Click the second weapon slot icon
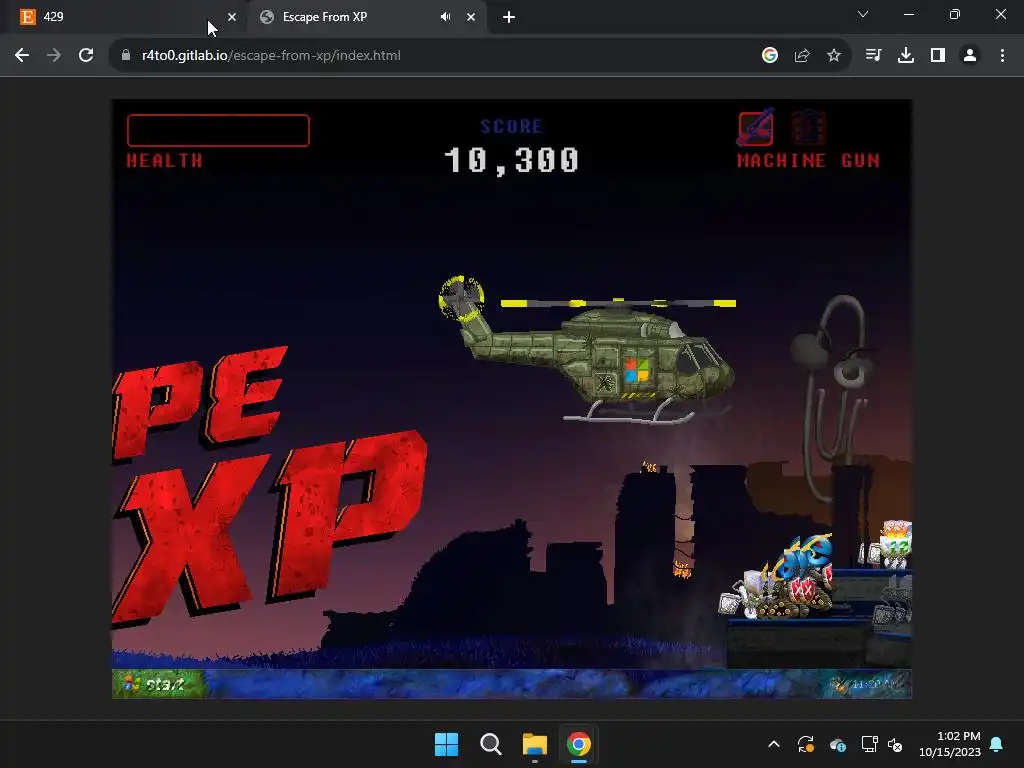The image size is (1024, 768). tap(808, 127)
